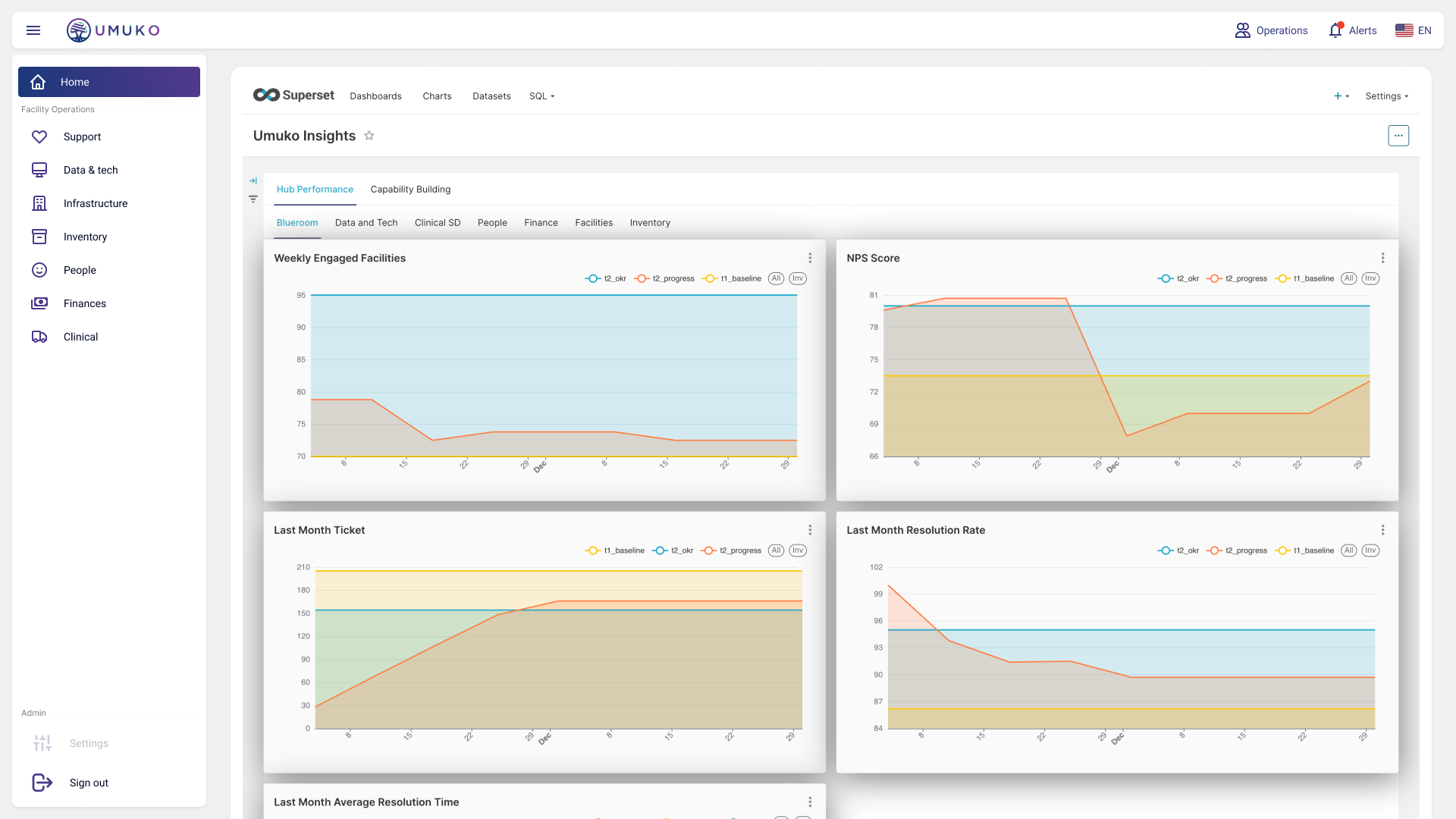Screen dimensions: 1456x819
Task: Click the dashboard filter funnel icon
Action: click(253, 199)
